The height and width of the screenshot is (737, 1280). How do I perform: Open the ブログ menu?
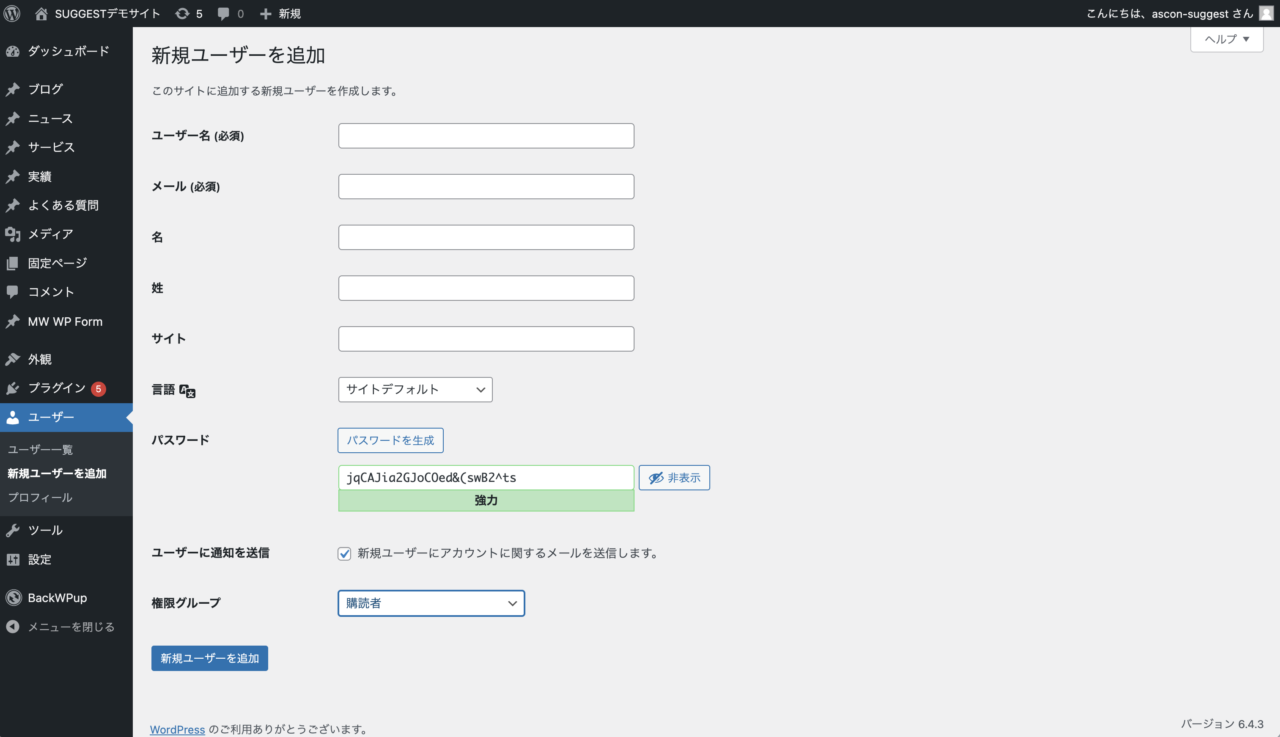click(x=66, y=89)
